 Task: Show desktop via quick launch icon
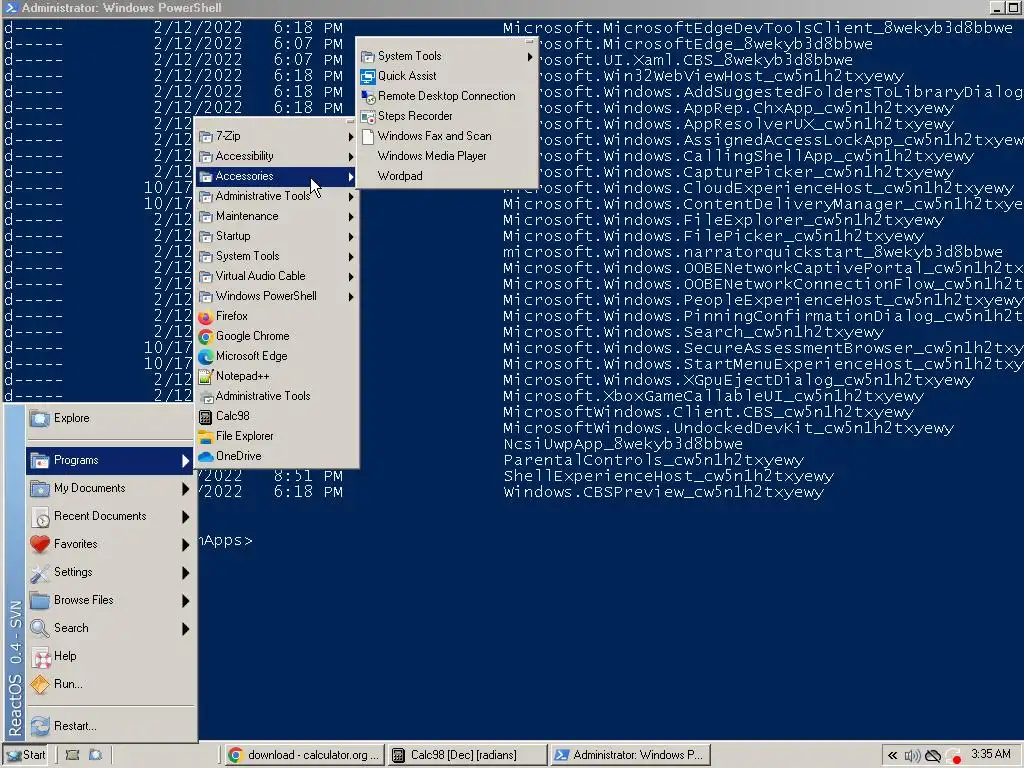[72, 755]
